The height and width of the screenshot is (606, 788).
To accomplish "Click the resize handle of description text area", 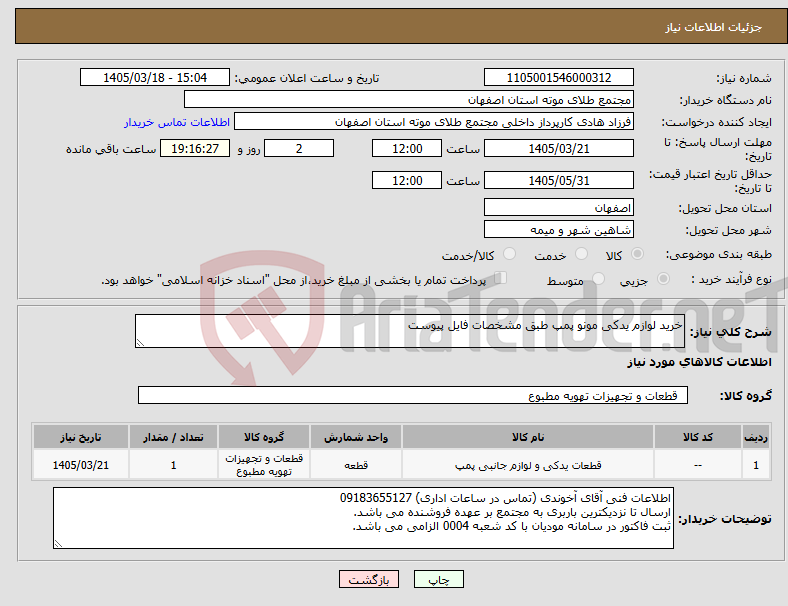I will point(140,343).
